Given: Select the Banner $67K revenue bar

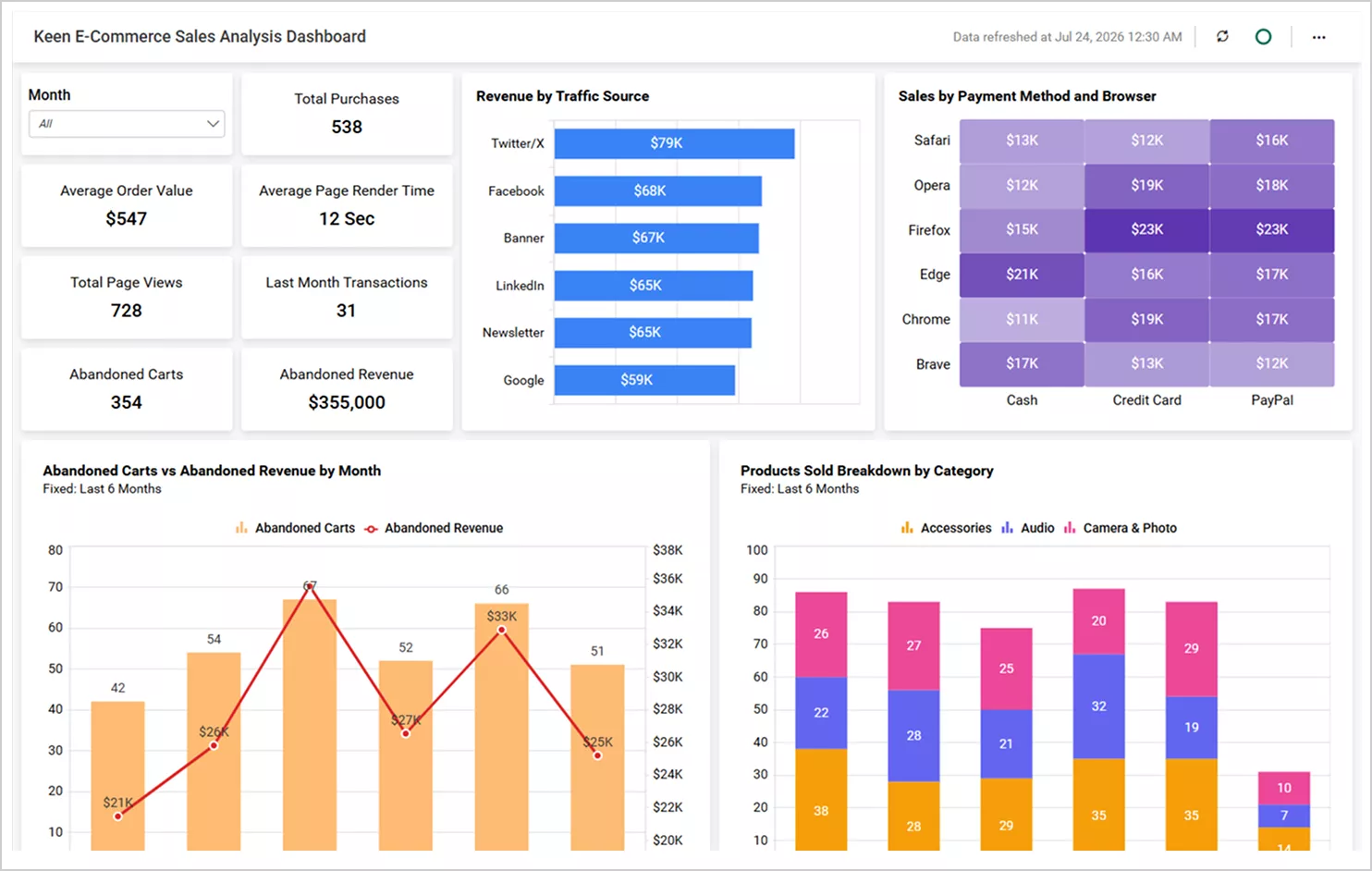Looking at the screenshot, I should (656, 238).
